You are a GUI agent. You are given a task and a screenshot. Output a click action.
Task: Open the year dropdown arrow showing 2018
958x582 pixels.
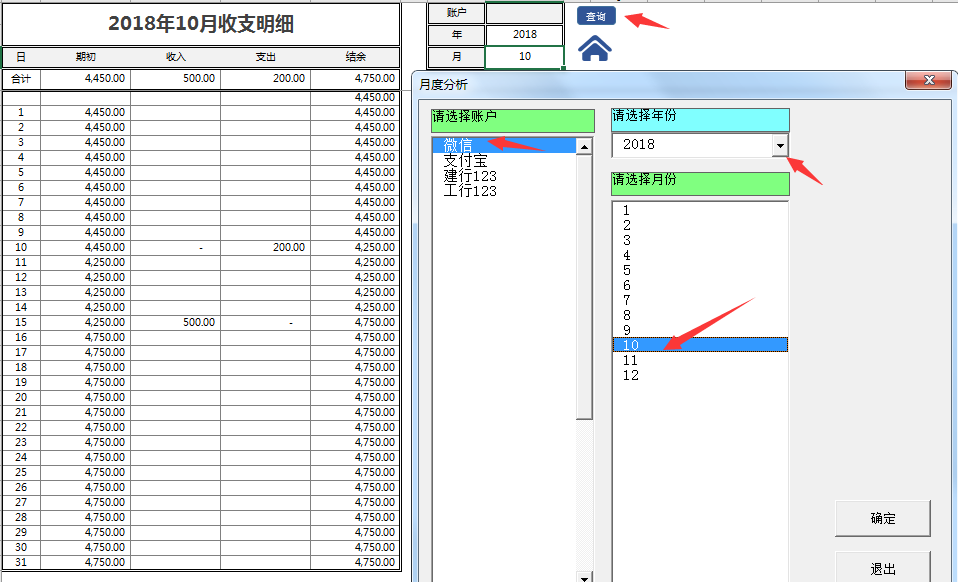(780, 145)
